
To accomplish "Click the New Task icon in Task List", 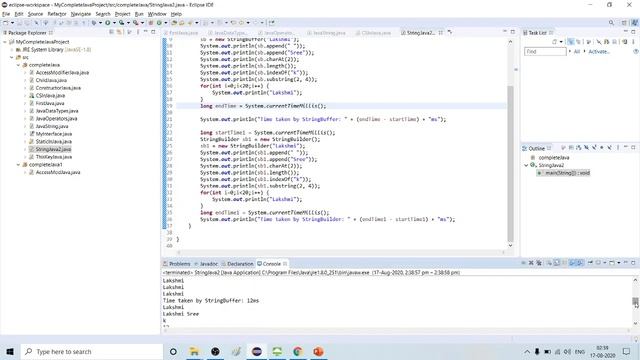I will tap(554, 42).
